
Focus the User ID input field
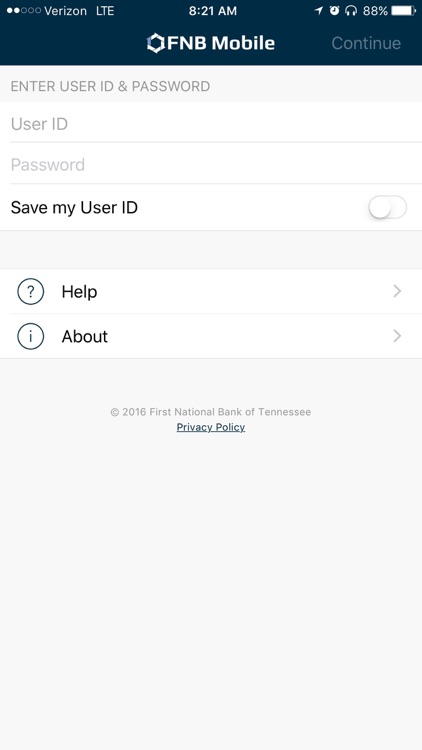pos(211,124)
